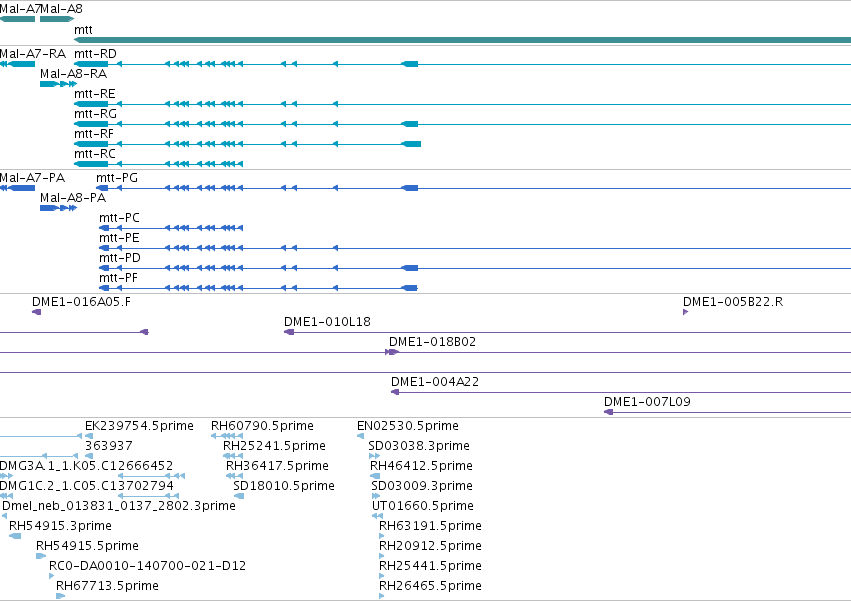Select the DME1-007L09 arrowhead marker

(609, 412)
